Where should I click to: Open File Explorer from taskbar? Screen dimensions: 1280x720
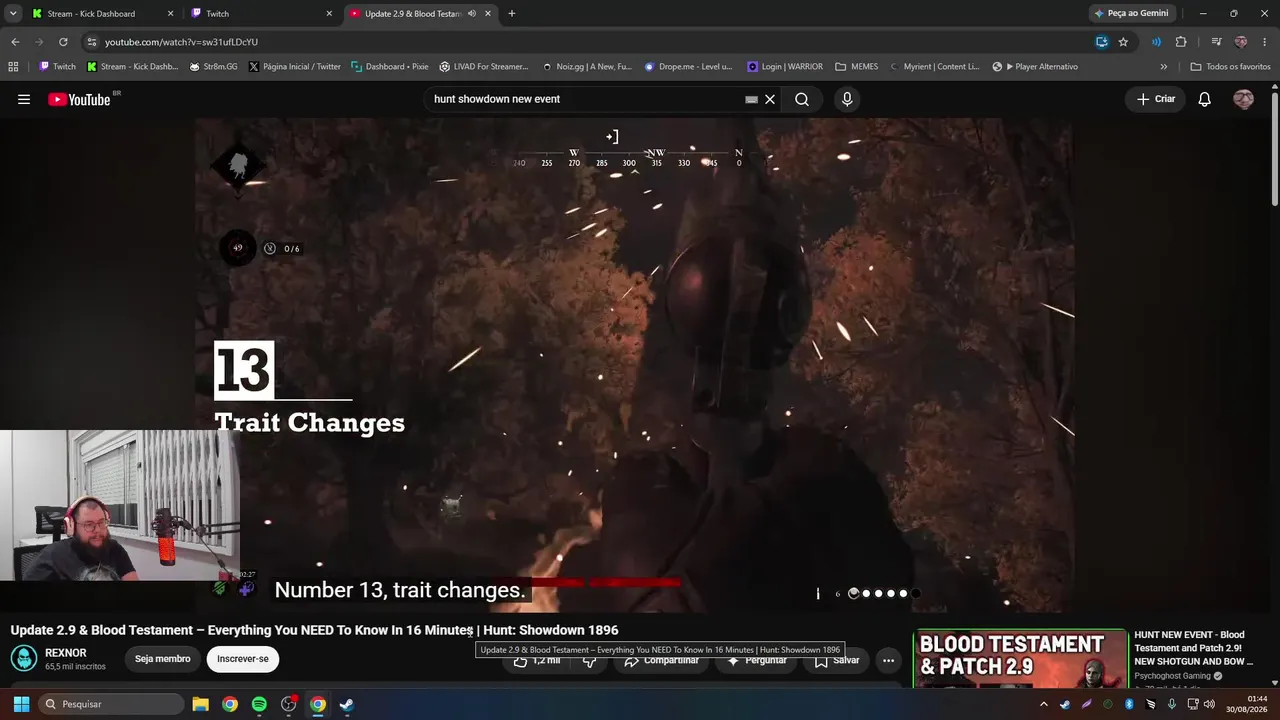point(200,704)
